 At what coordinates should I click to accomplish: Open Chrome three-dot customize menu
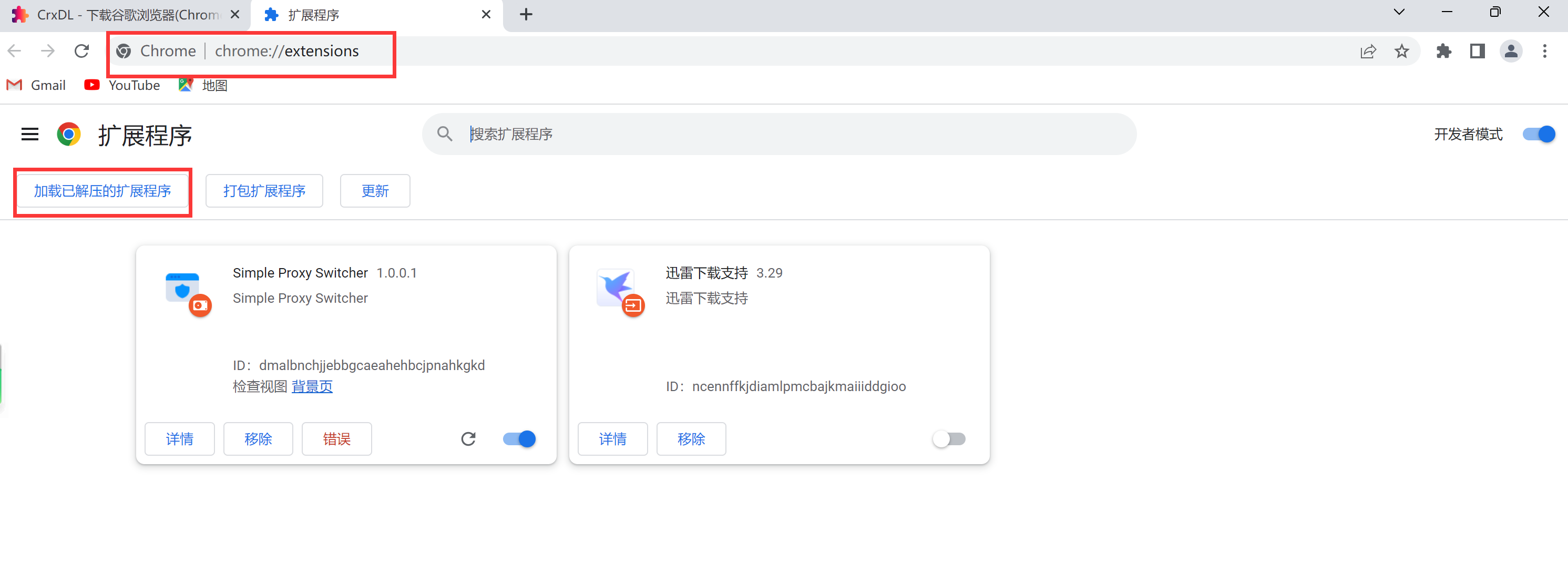[1544, 51]
